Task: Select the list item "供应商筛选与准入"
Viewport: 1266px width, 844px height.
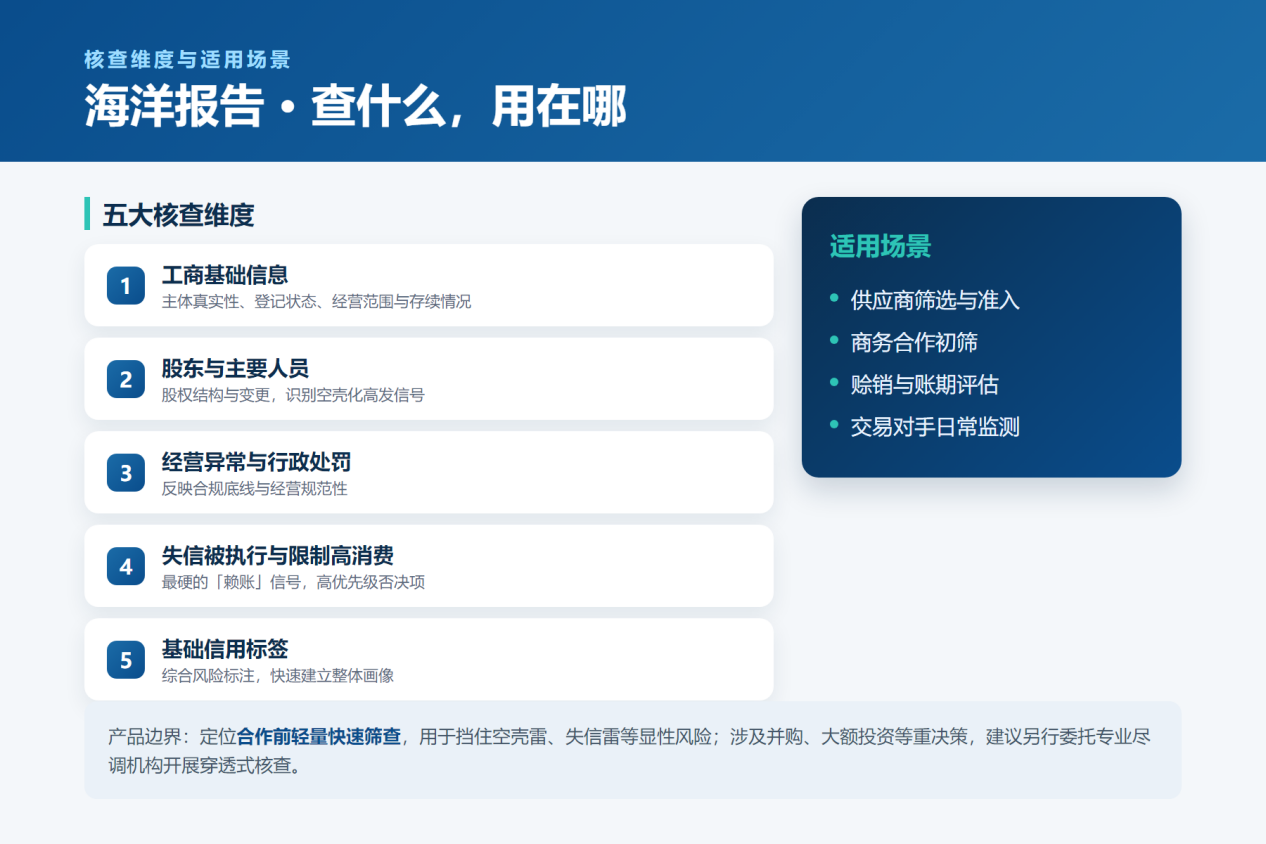Action: (x=935, y=300)
